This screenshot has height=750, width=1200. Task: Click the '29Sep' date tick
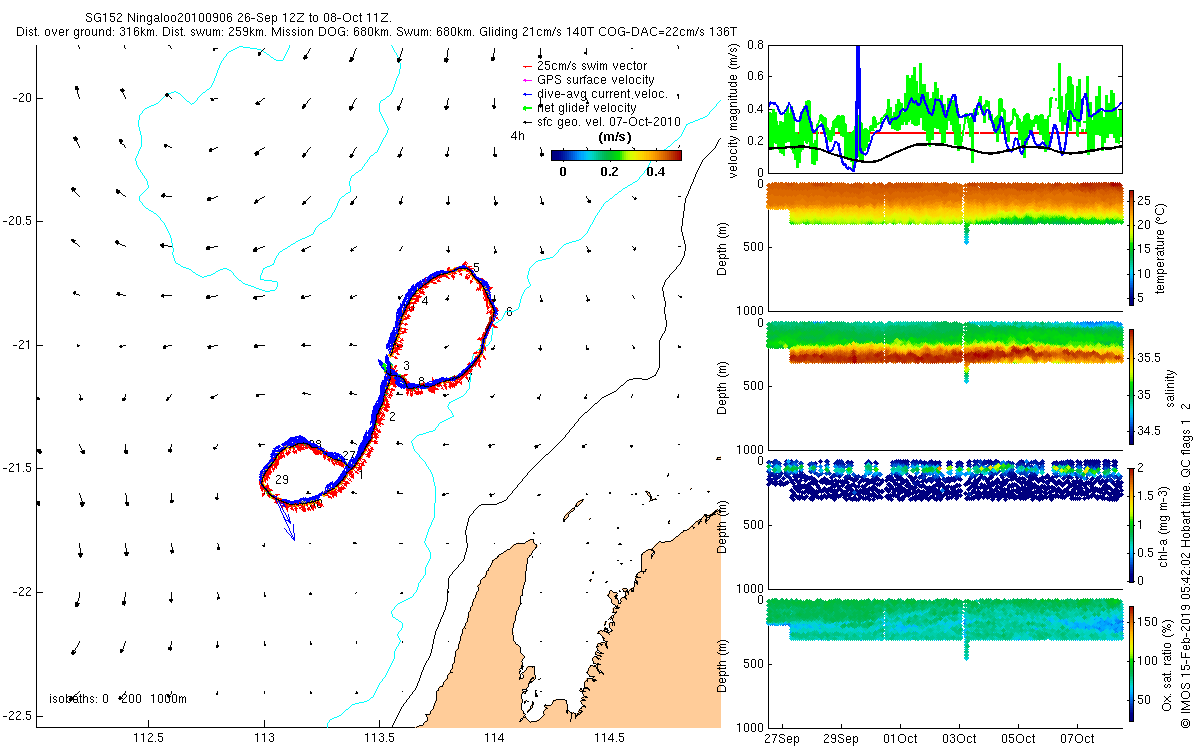(x=841, y=739)
